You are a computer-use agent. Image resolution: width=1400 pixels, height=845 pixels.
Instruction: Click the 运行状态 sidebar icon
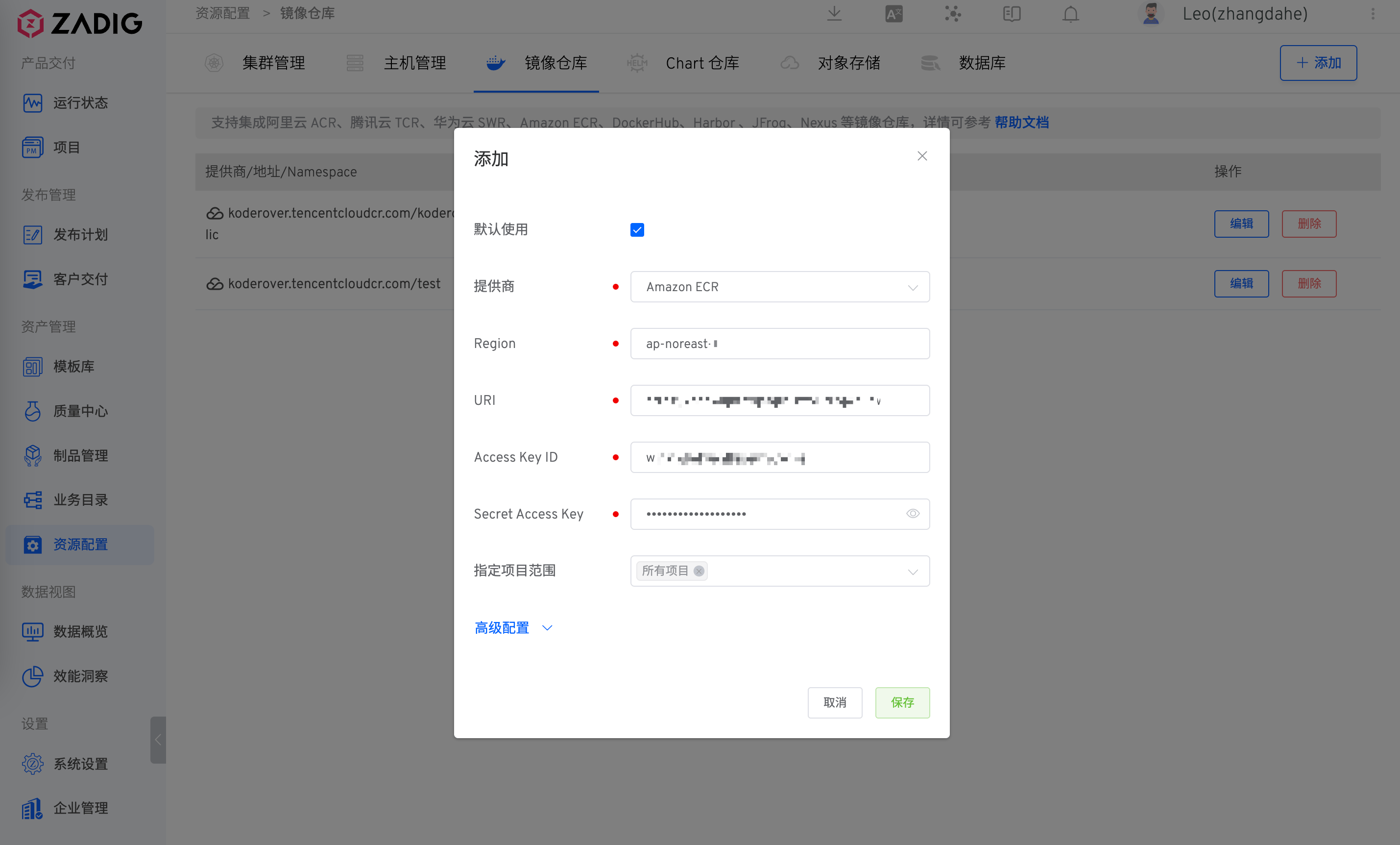[32, 103]
